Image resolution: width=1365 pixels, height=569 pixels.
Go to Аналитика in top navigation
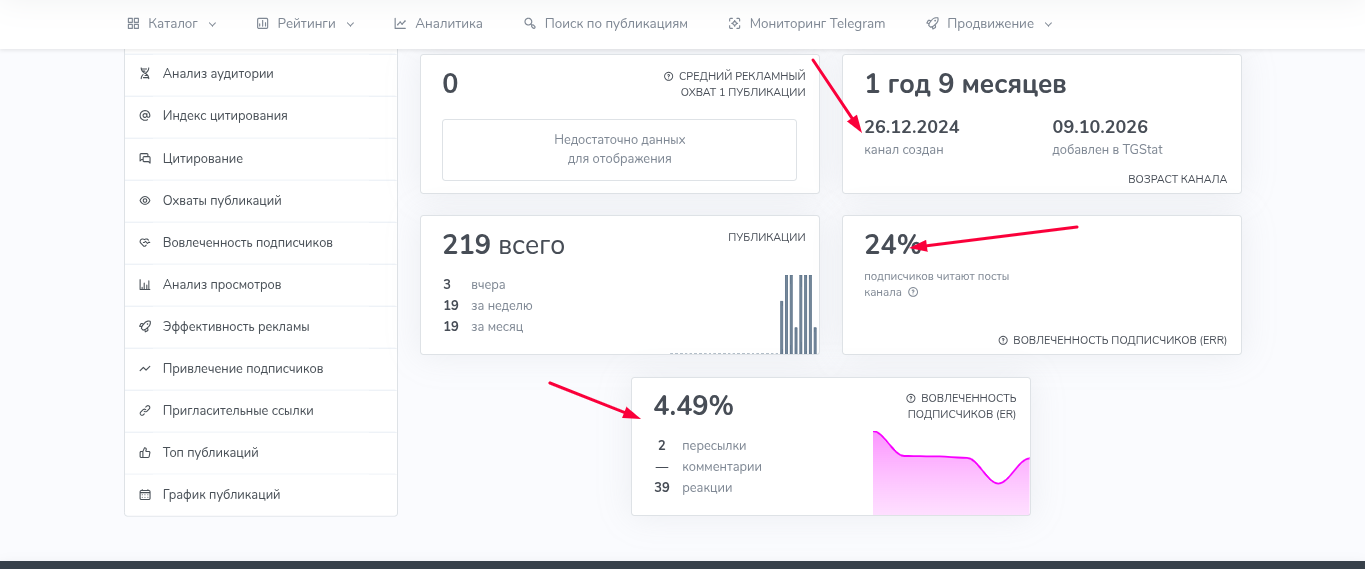438,24
